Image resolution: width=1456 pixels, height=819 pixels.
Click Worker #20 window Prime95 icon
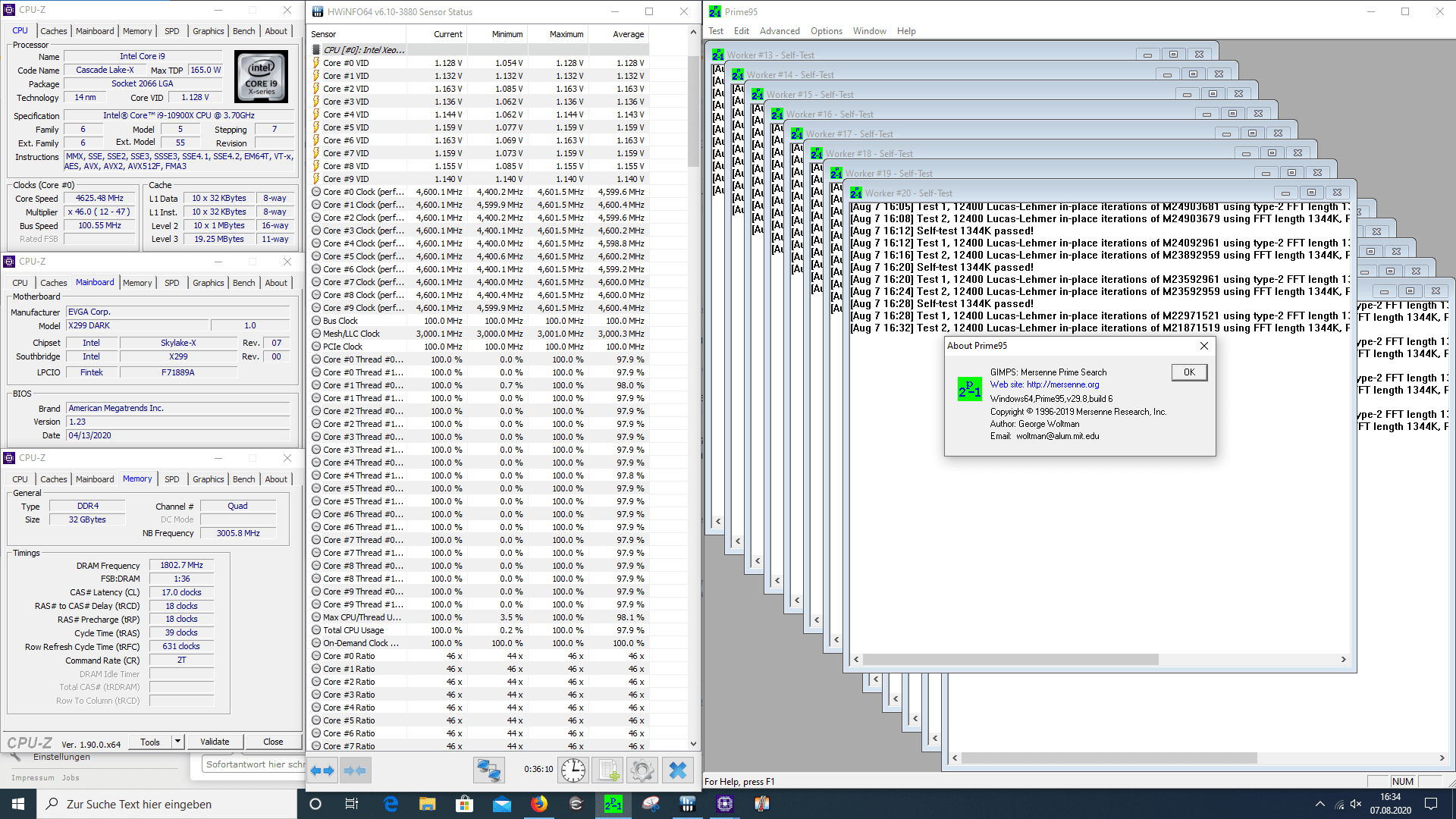coord(856,193)
